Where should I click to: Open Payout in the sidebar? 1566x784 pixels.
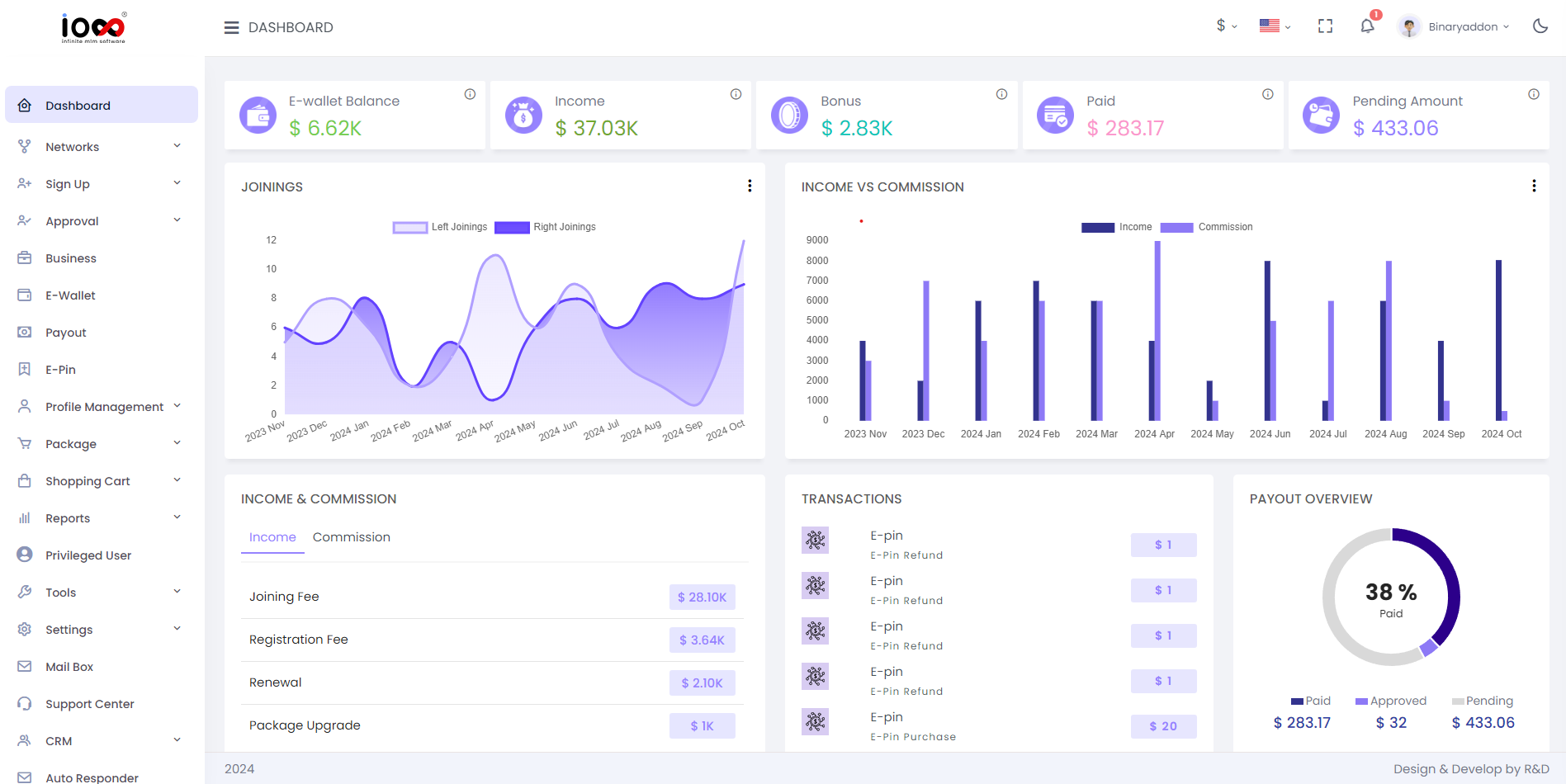tap(102, 332)
